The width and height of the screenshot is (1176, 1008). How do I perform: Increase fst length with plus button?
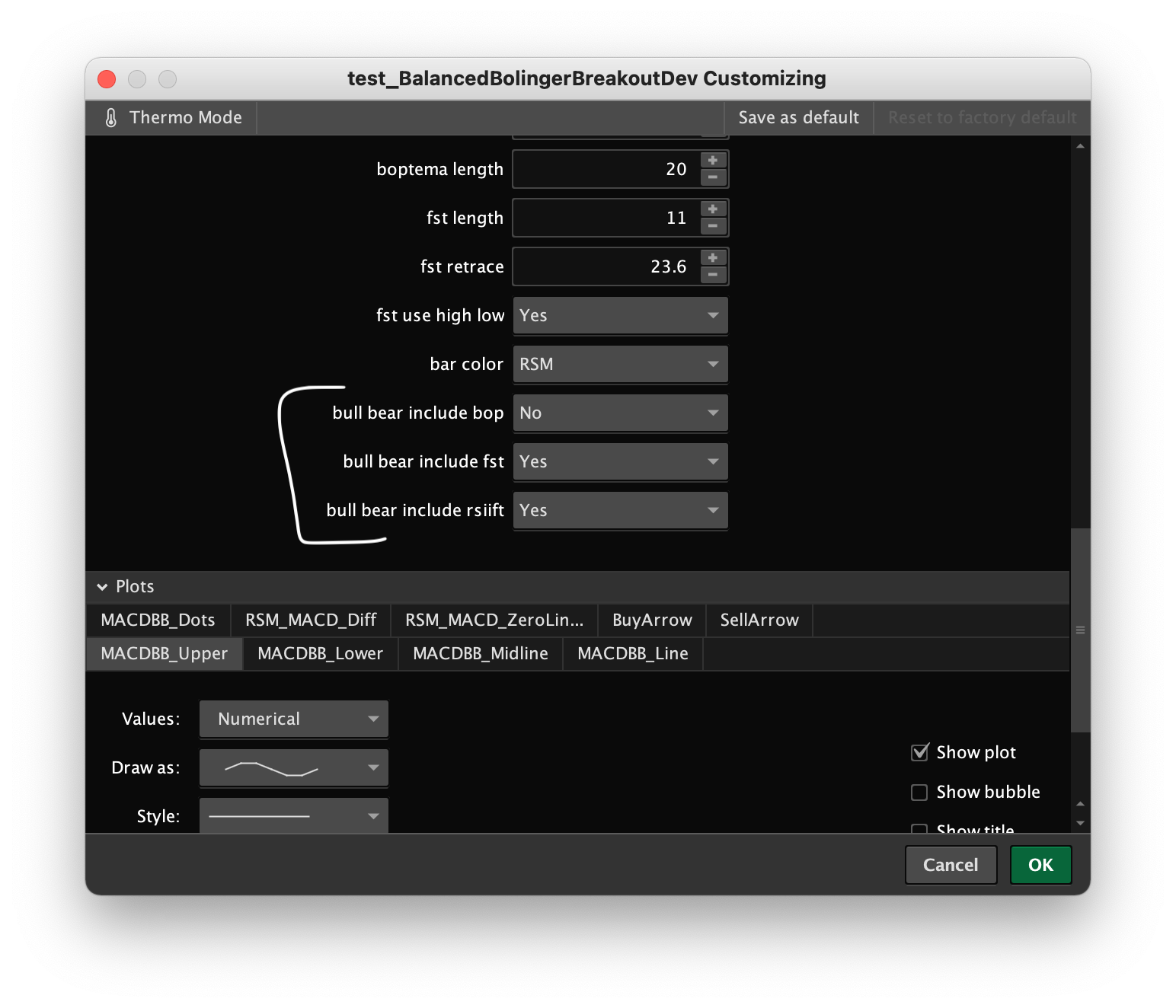pos(713,209)
